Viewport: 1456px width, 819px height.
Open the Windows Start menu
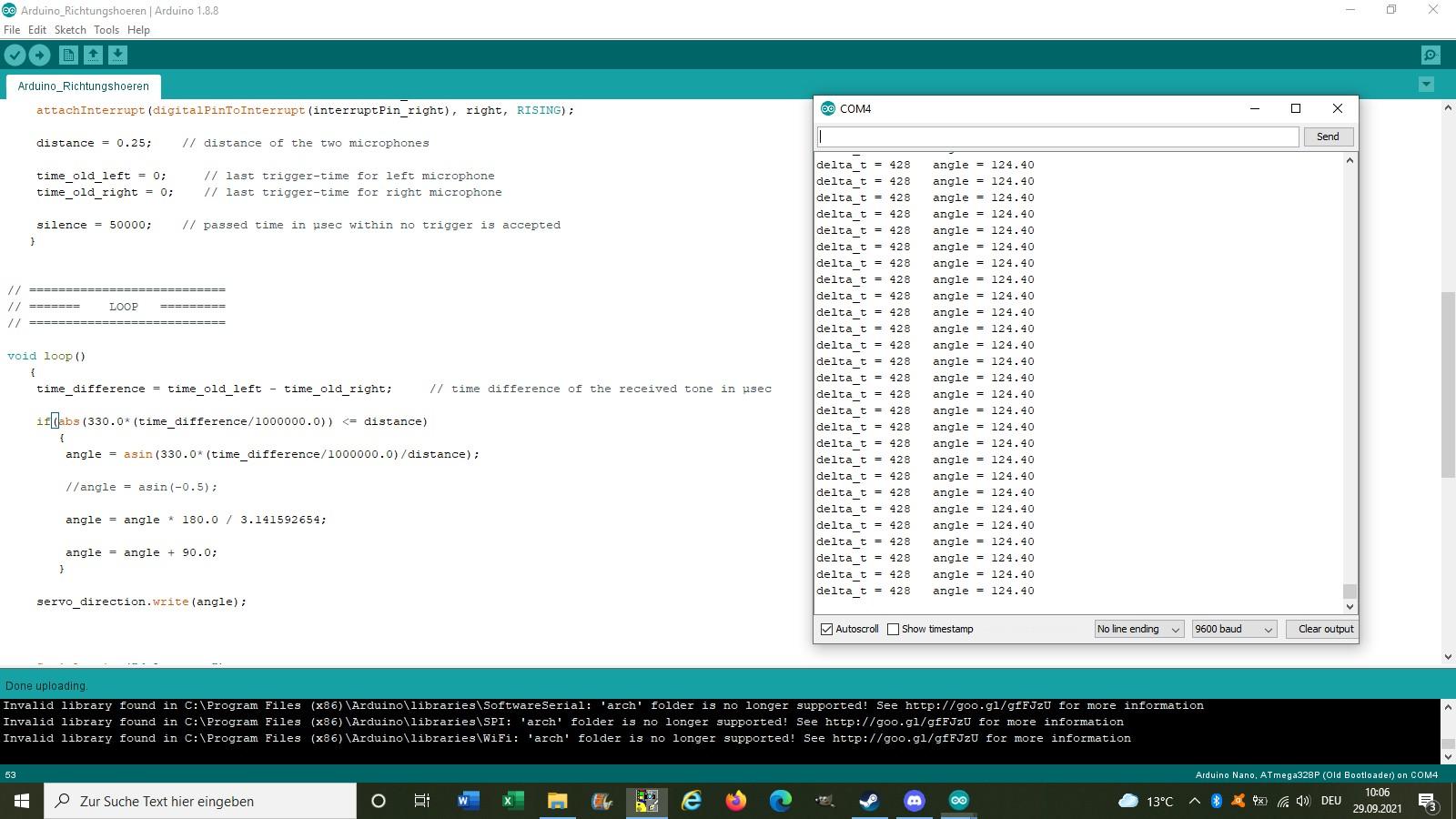click(22, 801)
